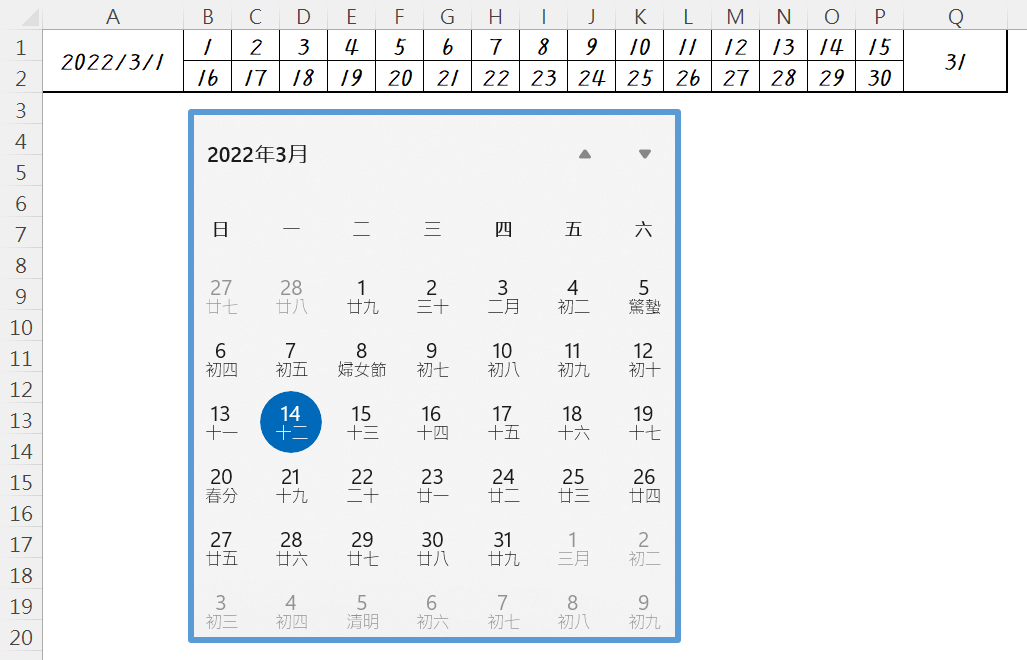The image size is (1027, 660).
Task: Select column Q header
Action: [x=955, y=16]
